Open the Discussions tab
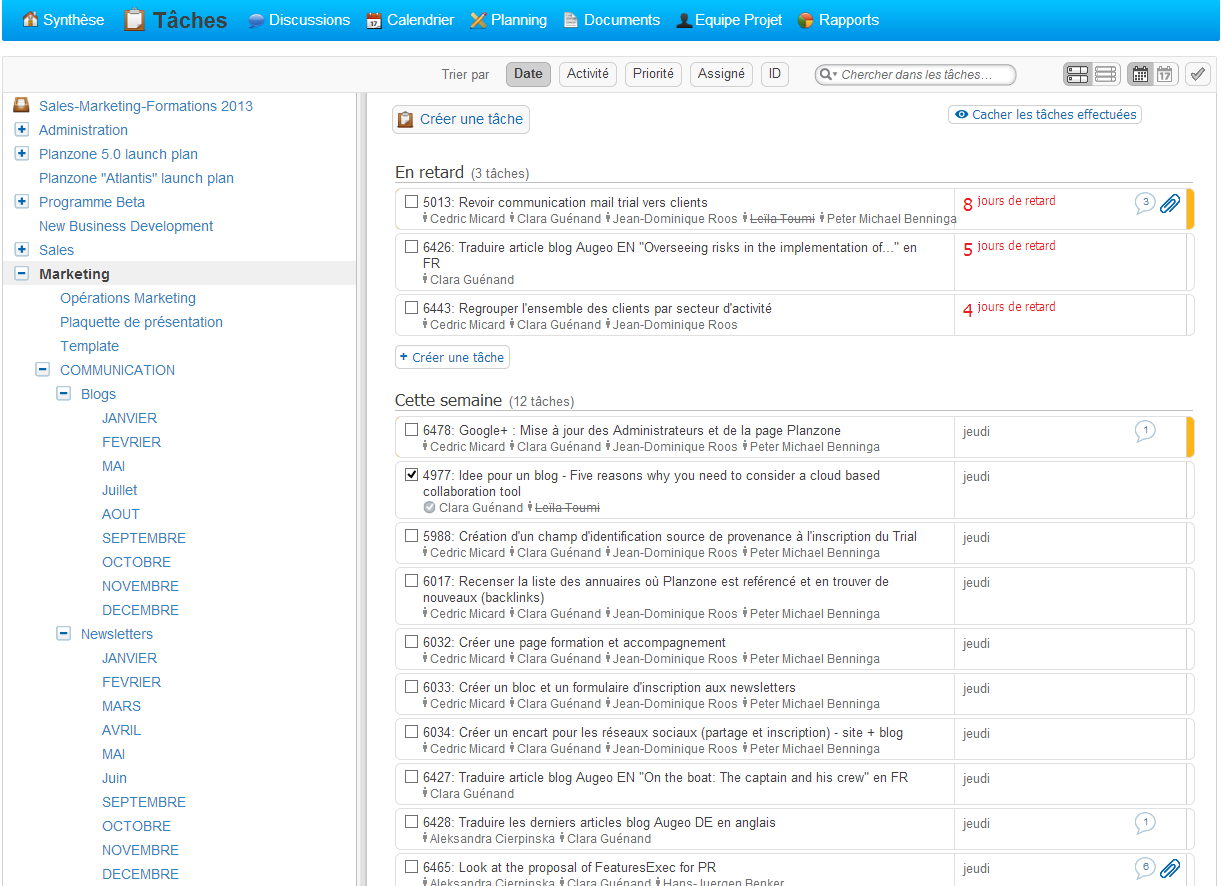1222x886 pixels. click(x=299, y=20)
